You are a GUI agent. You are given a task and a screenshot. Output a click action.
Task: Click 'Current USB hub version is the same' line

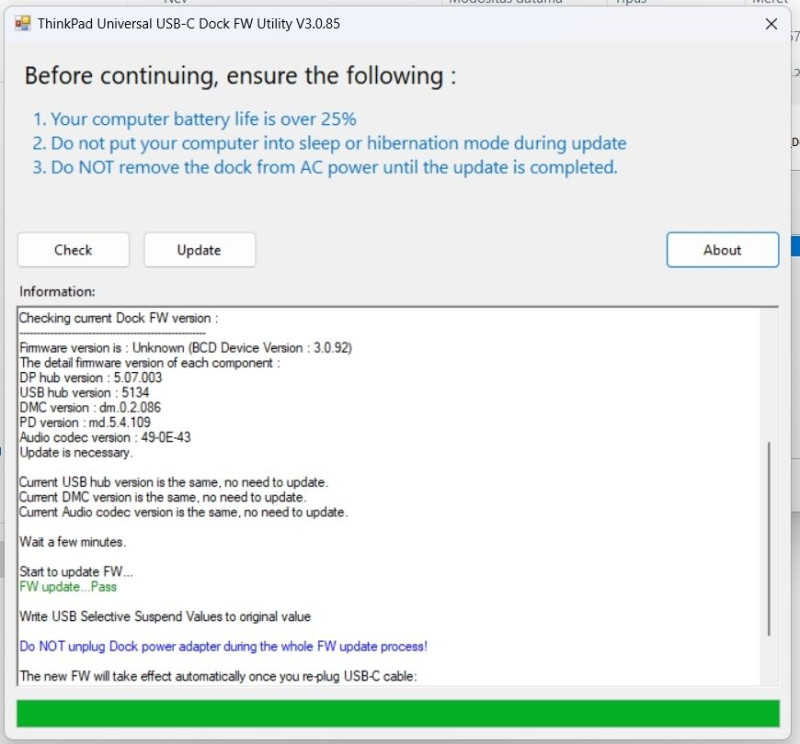click(x=173, y=482)
